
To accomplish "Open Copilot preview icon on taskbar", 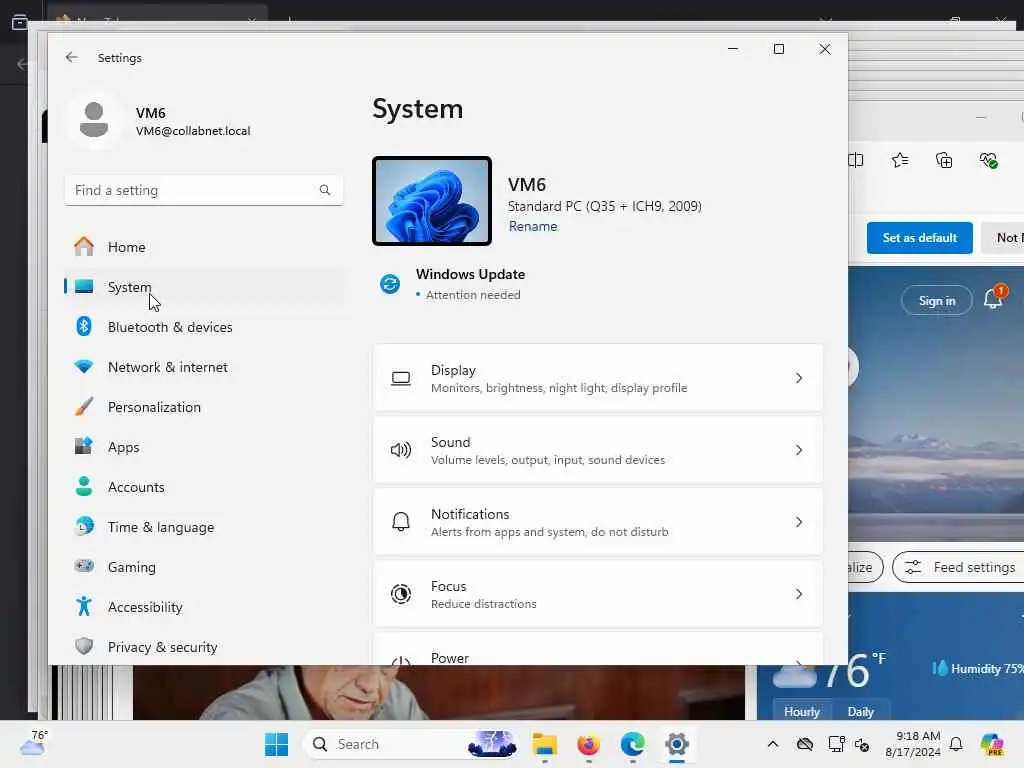I will pyautogui.click(x=992, y=744).
